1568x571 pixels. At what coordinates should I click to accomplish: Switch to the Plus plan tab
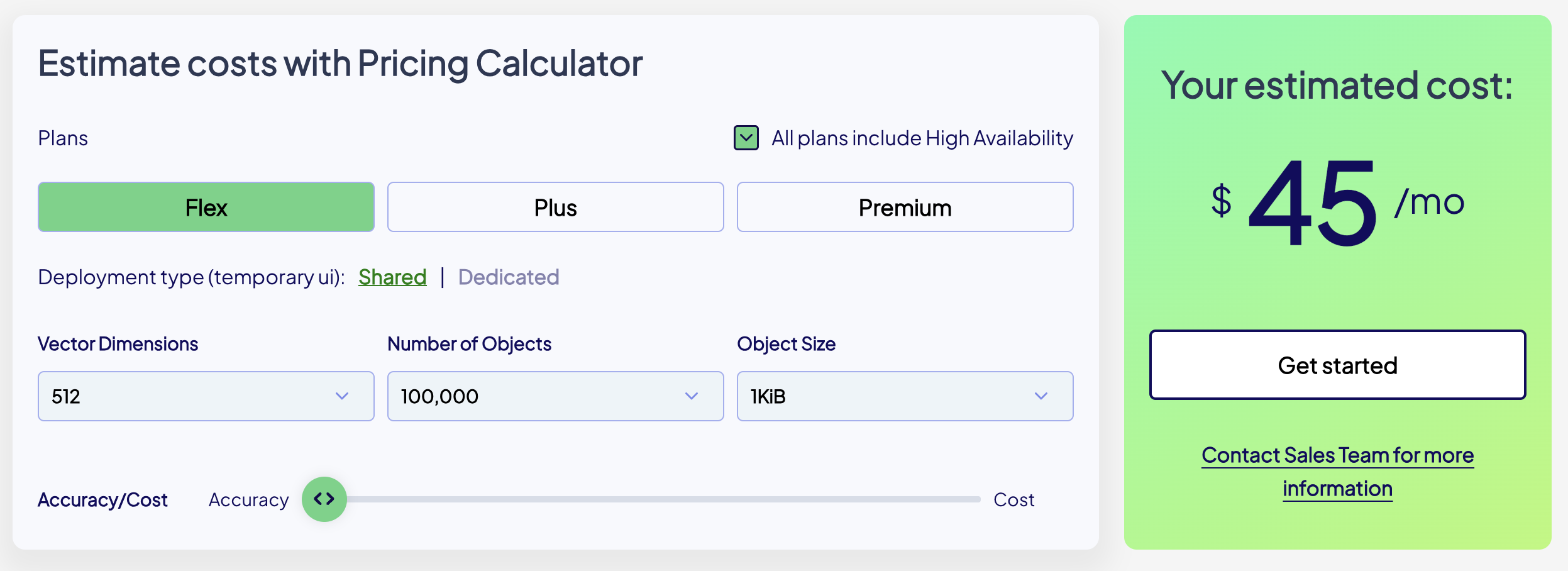[x=556, y=207]
